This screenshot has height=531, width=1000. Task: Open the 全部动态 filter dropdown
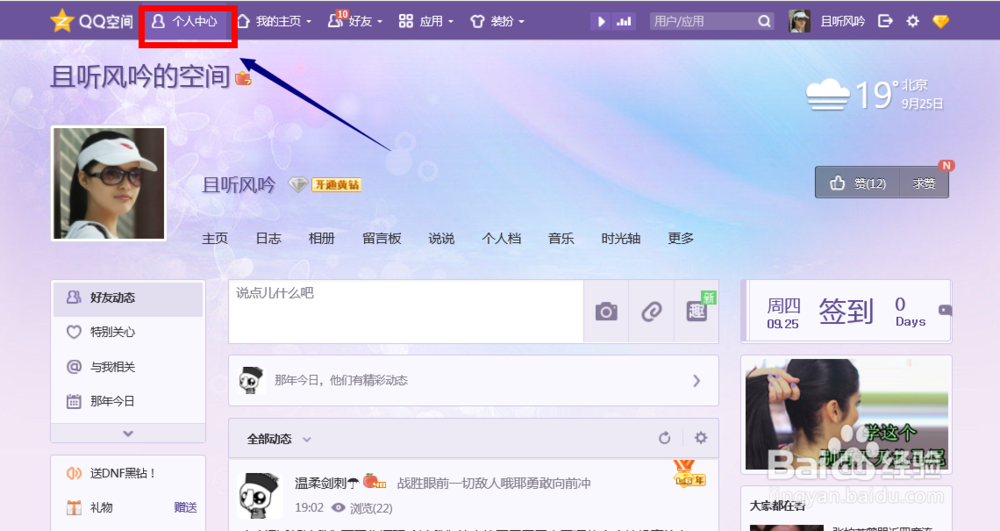point(279,439)
